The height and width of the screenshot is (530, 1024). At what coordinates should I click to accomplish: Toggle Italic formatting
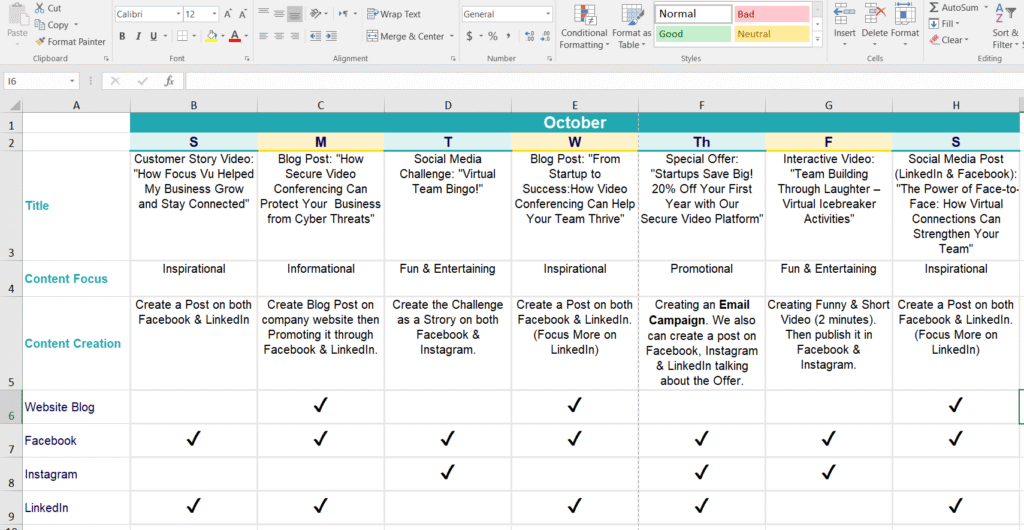tap(137, 37)
